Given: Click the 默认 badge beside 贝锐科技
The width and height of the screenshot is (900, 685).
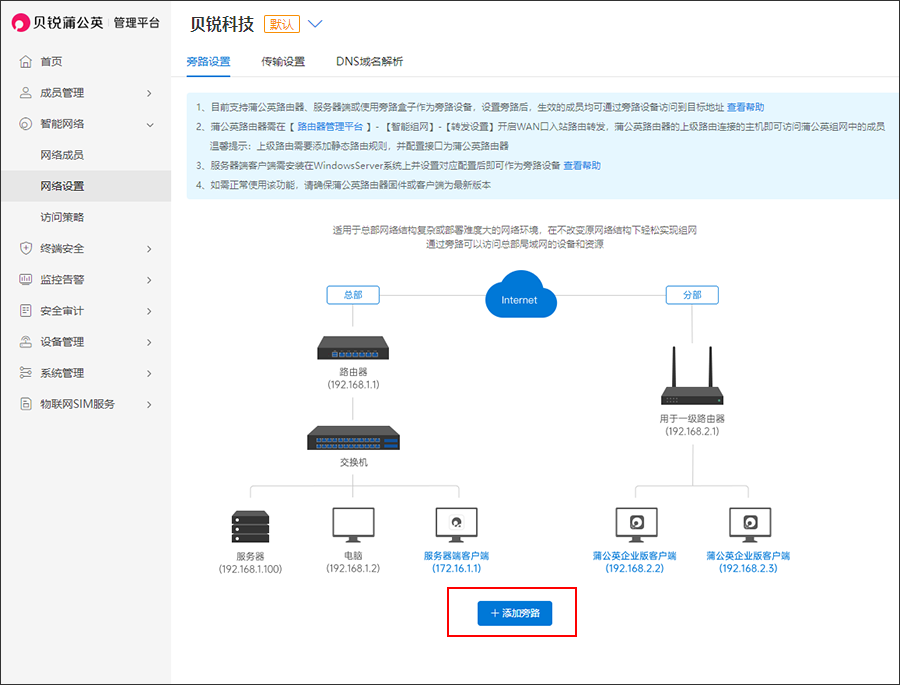Looking at the screenshot, I should [282, 24].
